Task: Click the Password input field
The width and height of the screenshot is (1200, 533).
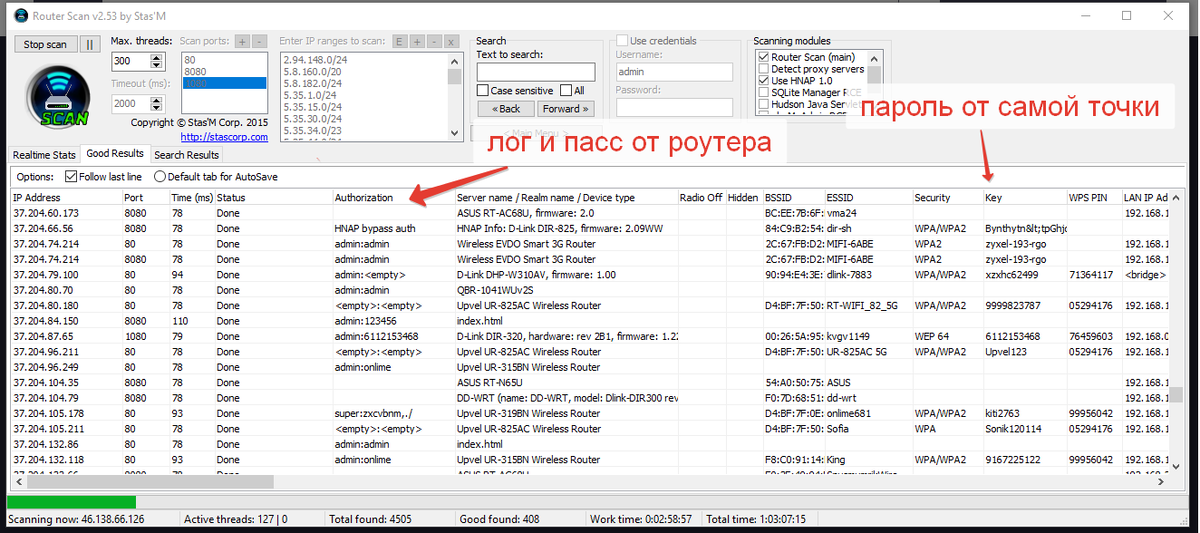Action: click(x=675, y=108)
